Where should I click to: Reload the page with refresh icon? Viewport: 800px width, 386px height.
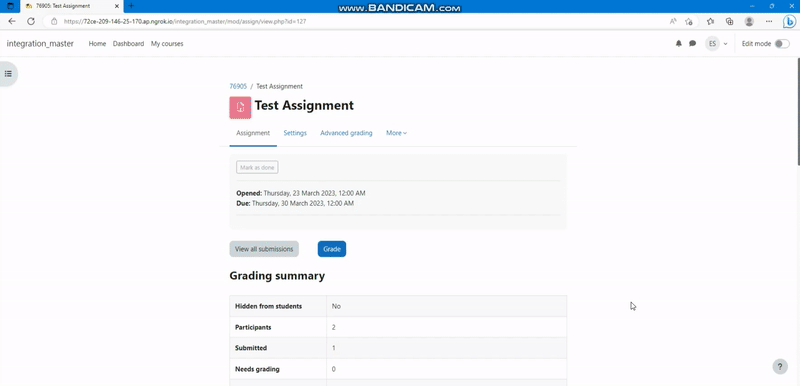point(31,21)
